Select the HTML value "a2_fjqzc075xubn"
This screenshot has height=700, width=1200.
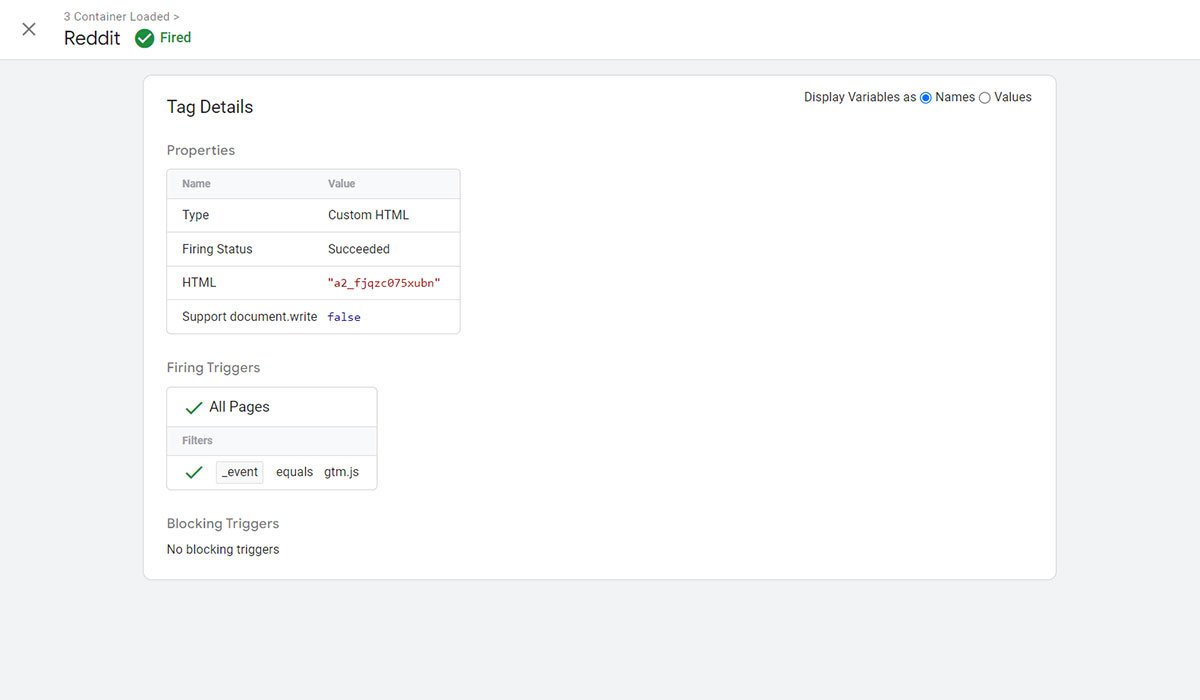[384, 283]
